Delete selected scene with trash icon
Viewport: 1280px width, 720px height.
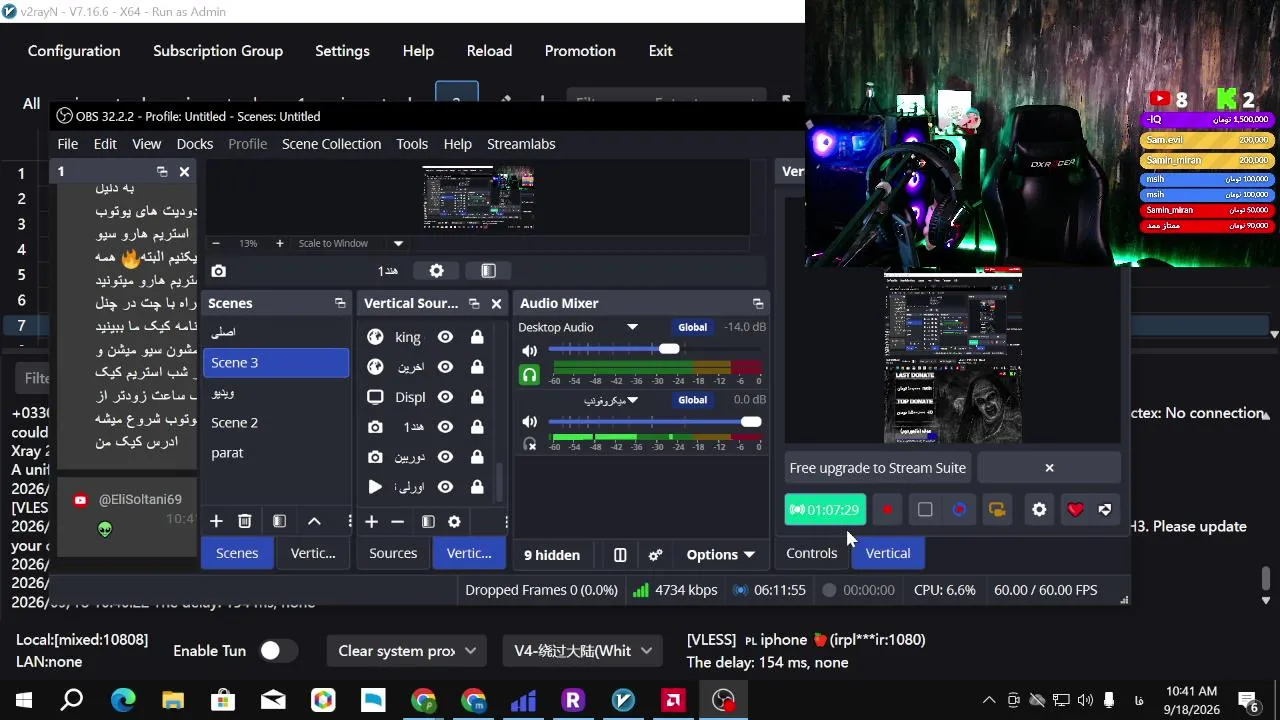[x=245, y=521]
